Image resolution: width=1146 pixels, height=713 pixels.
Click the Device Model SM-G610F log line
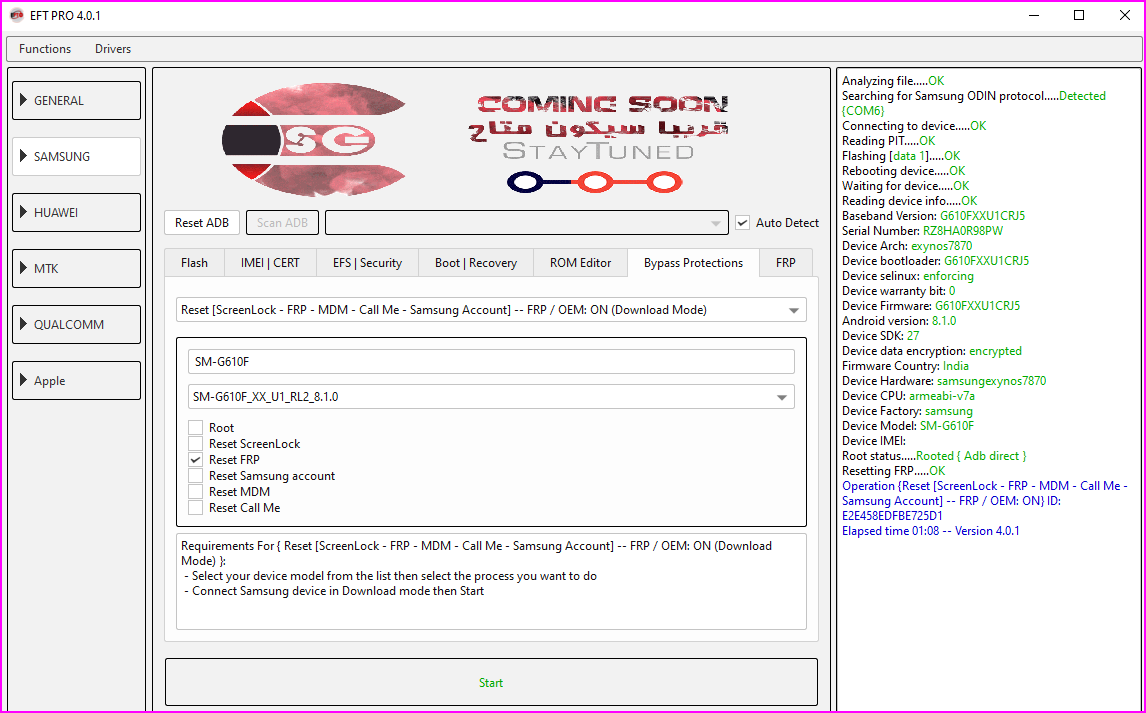[x=908, y=426]
